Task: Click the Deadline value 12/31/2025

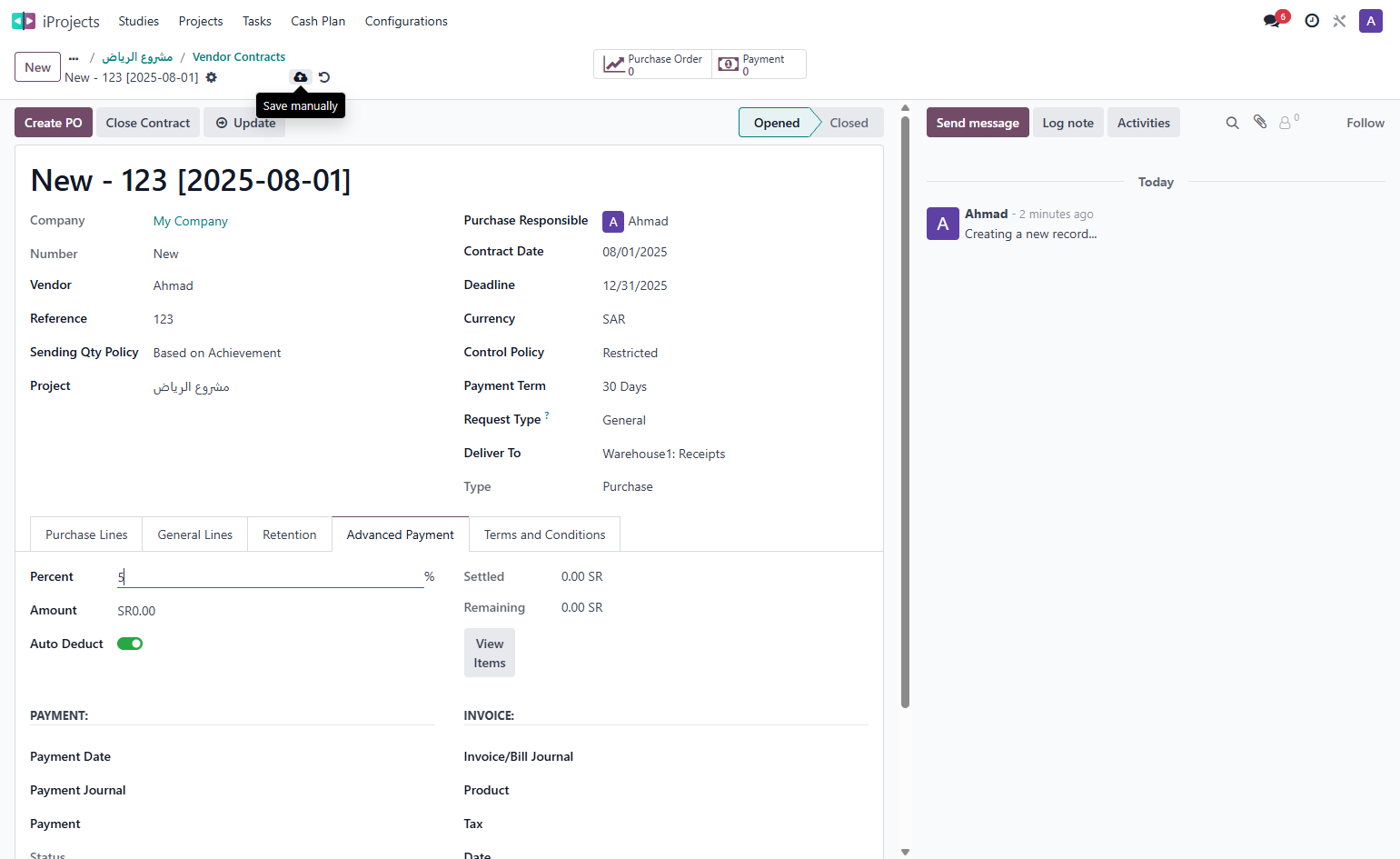Action: pyautogui.click(x=635, y=285)
